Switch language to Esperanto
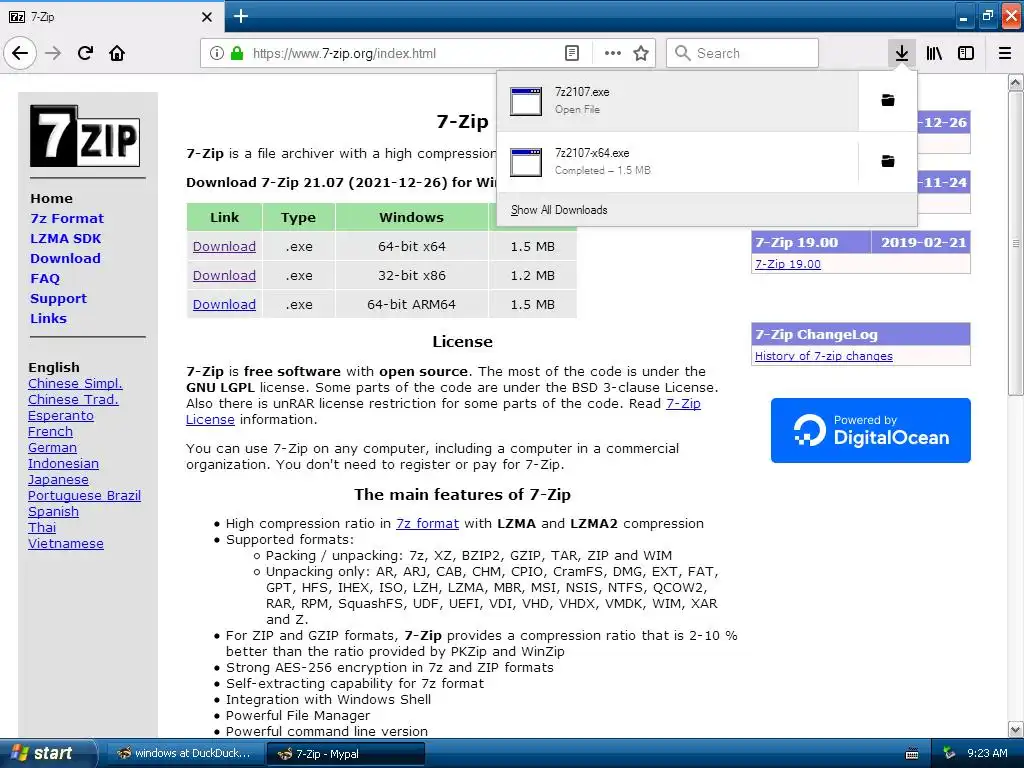Image resolution: width=1024 pixels, height=768 pixels. tap(61, 415)
